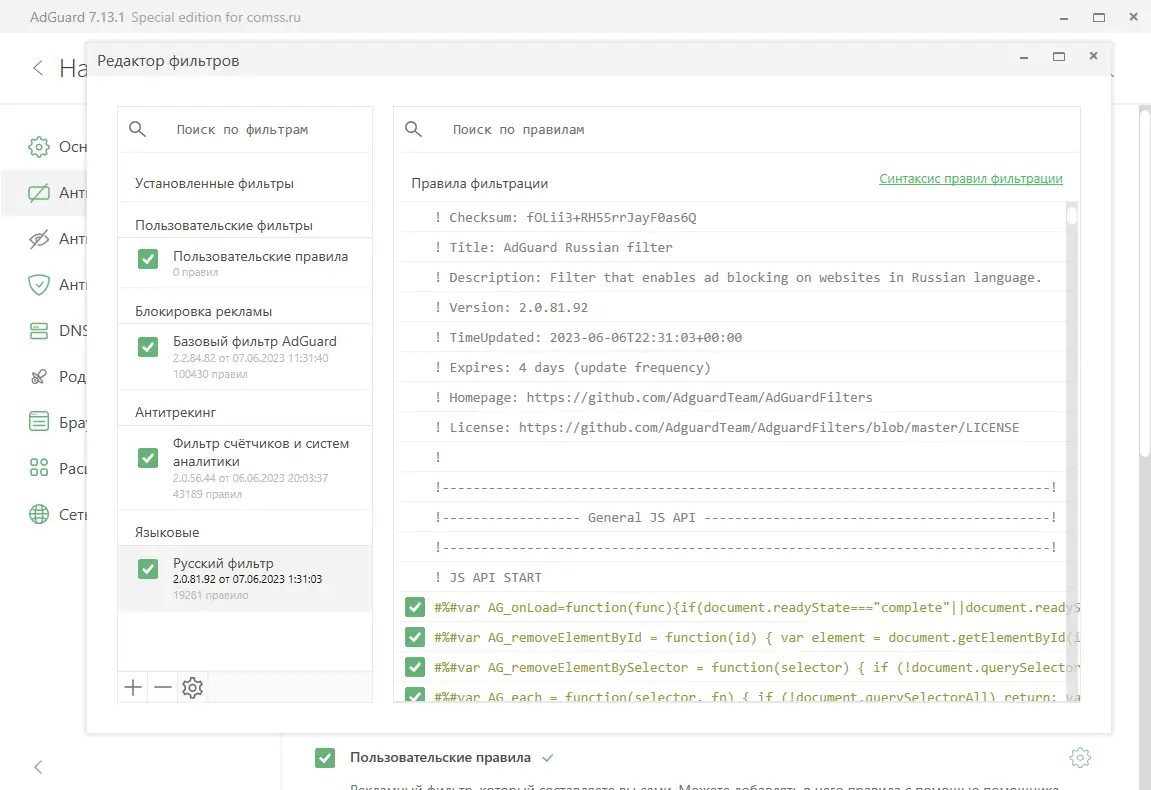Viewport: 1151px width, 790px height.
Task: Collapse the sidebar with the bottom-left arrow
Action: (38, 767)
